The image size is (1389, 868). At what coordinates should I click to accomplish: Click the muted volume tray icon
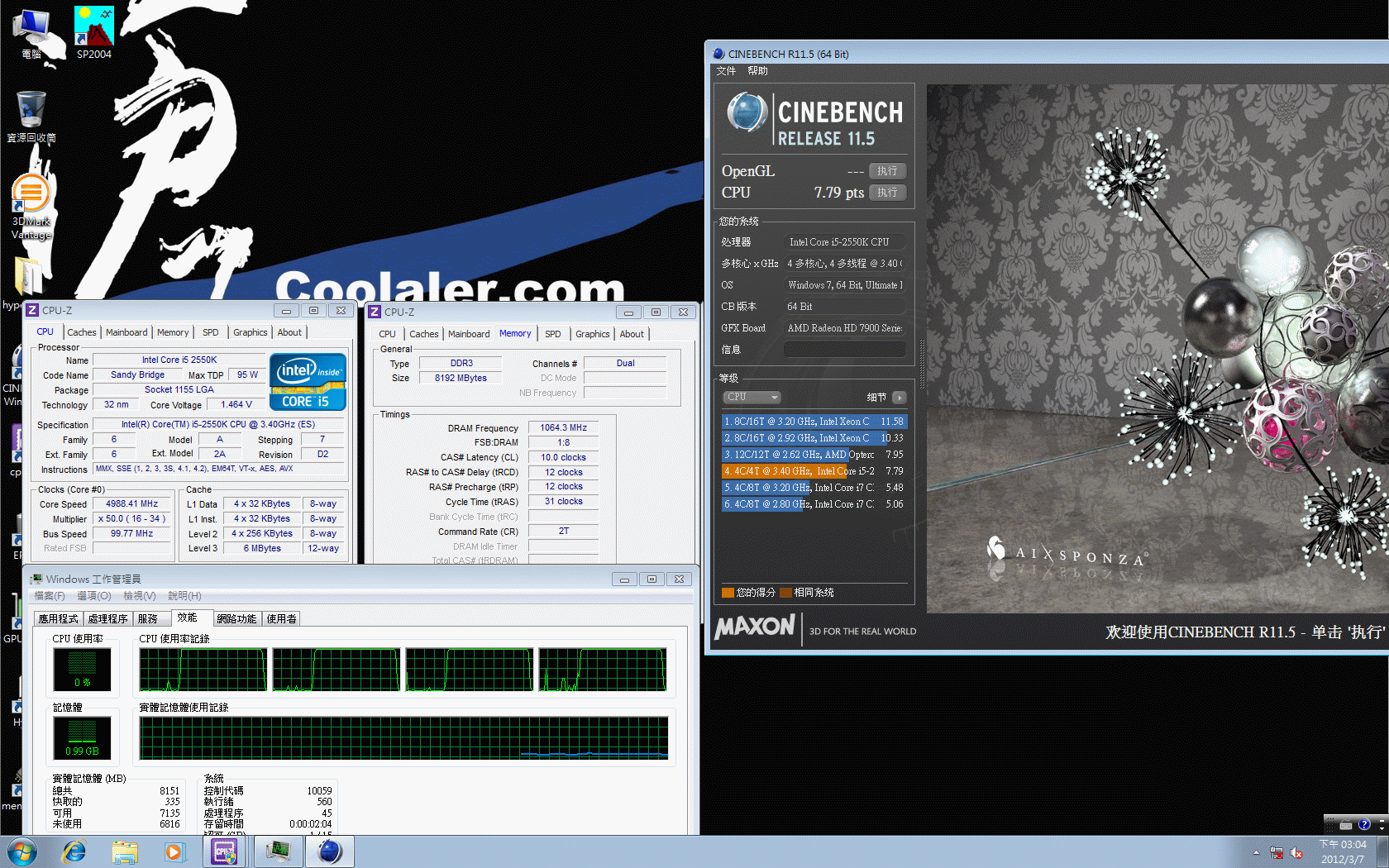1296,852
